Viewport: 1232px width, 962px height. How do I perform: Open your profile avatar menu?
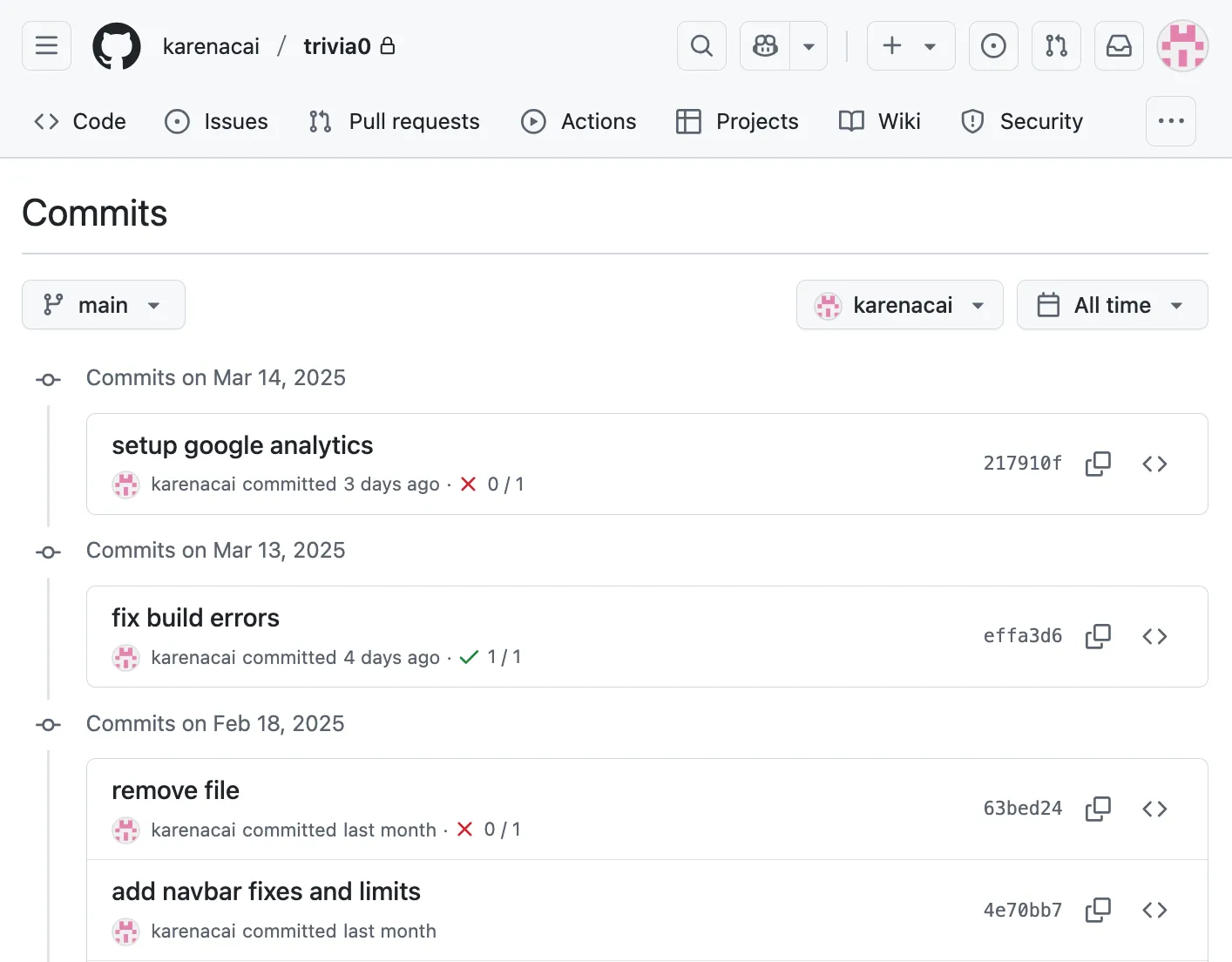click(1182, 45)
